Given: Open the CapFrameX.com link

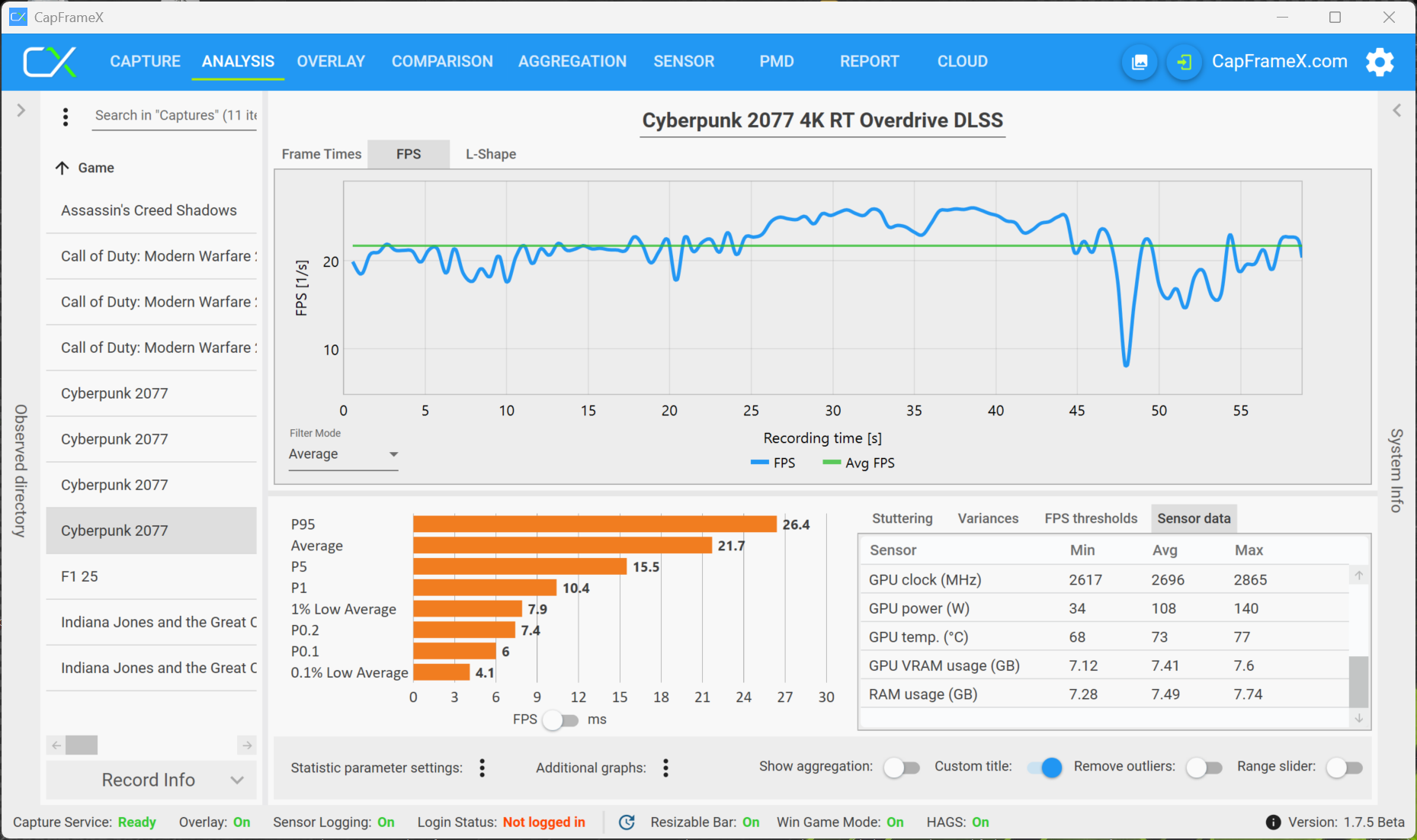Looking at the screenshot, I should pos(1280,62).
